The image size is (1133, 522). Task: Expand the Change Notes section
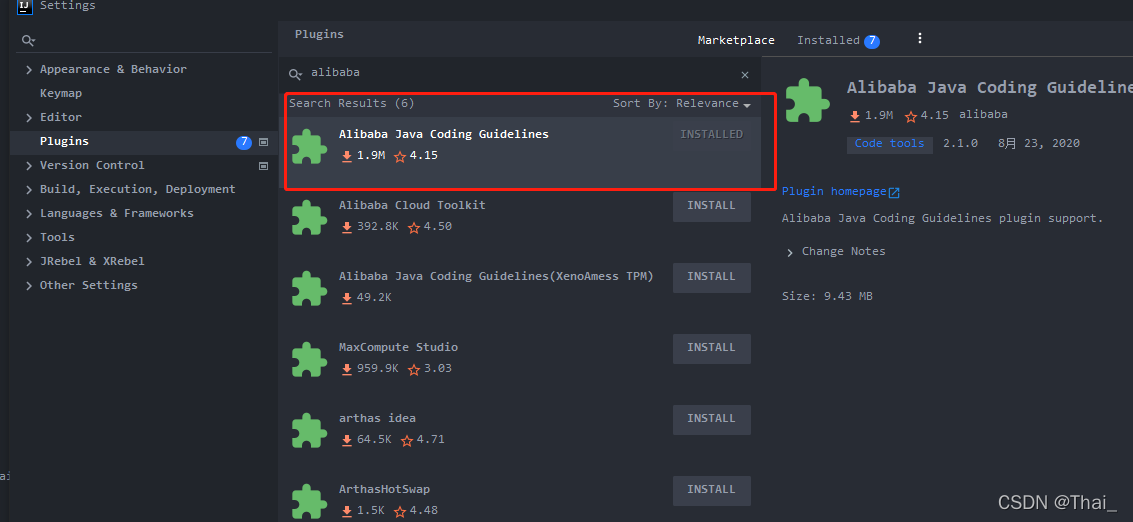coord(788,252)
